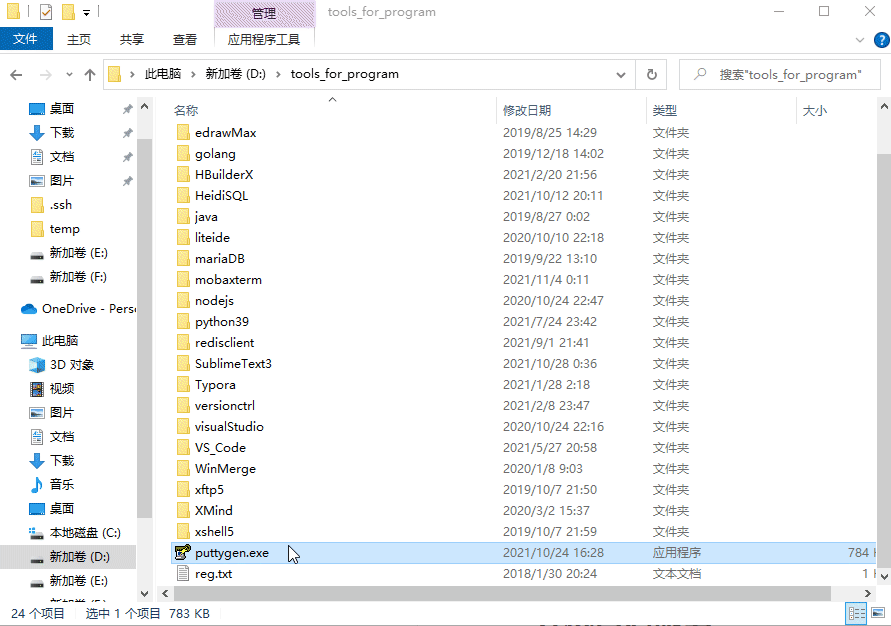
Task: Select the mariaDB folder name
Action: [x=219, y=258]
